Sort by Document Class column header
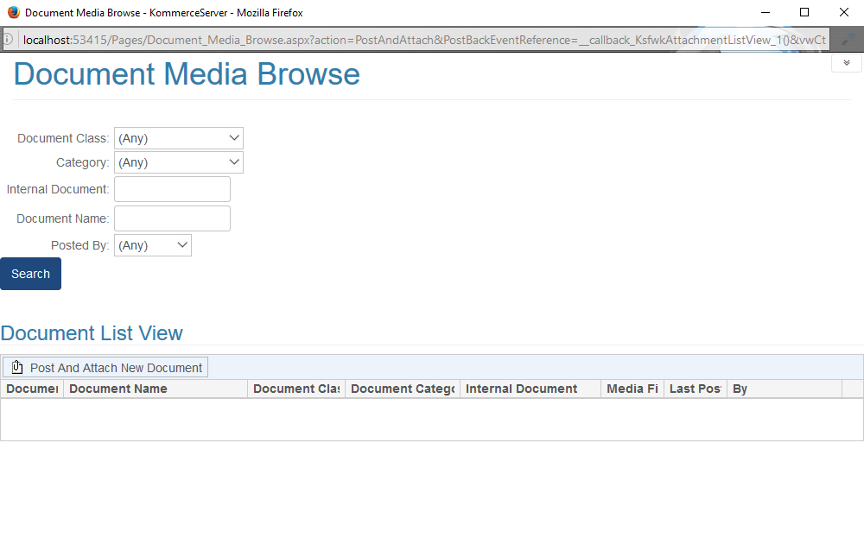864x544 pixels. [x=296, y=389]
